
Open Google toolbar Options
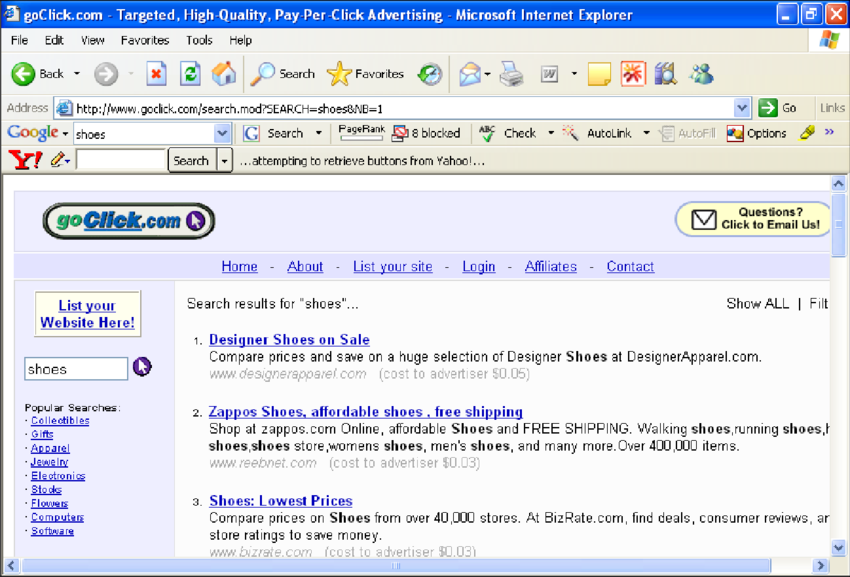coord(756,133)
